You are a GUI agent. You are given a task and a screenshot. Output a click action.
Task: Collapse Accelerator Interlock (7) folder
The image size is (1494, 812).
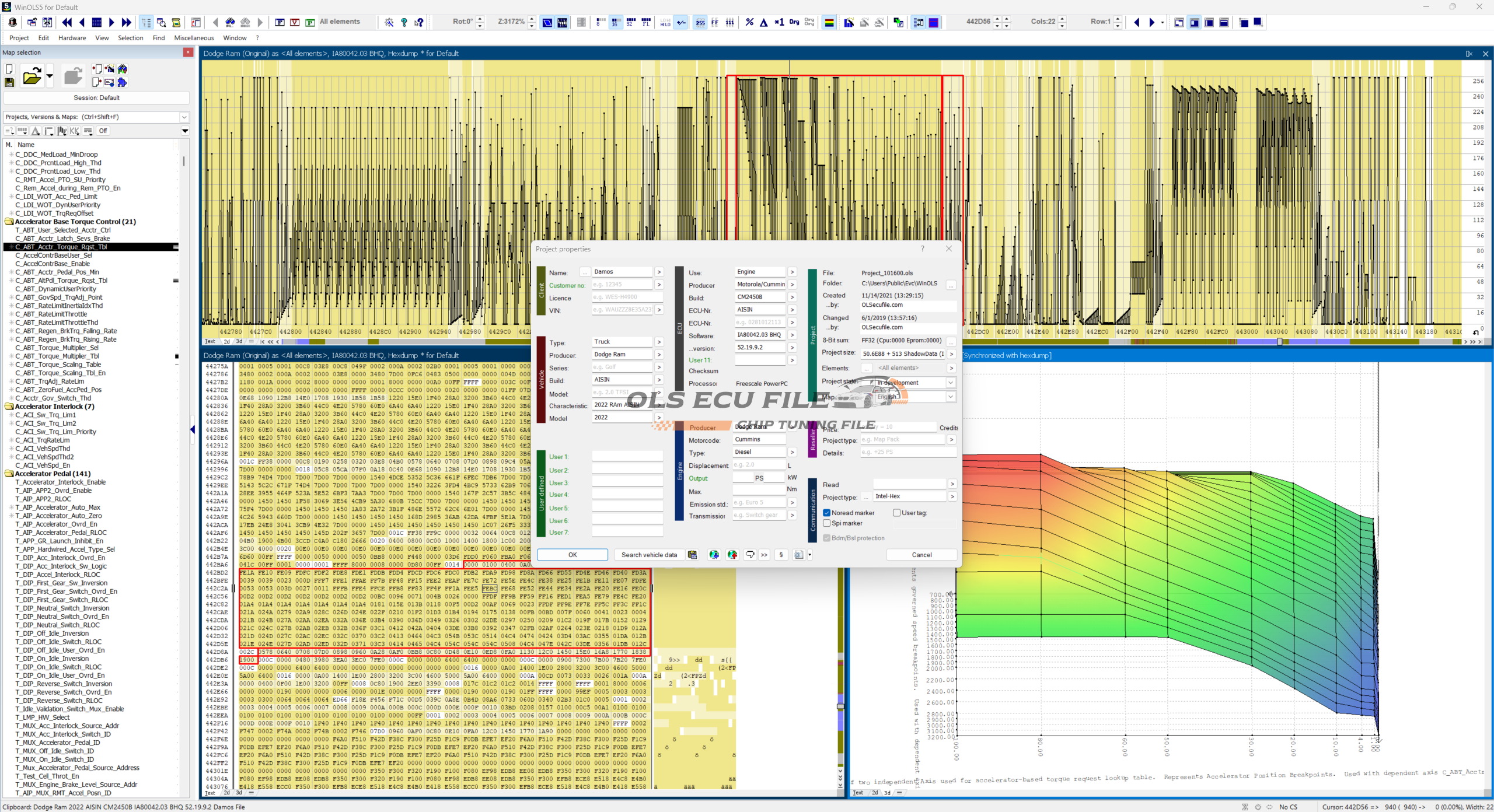[x=9, y=407]
